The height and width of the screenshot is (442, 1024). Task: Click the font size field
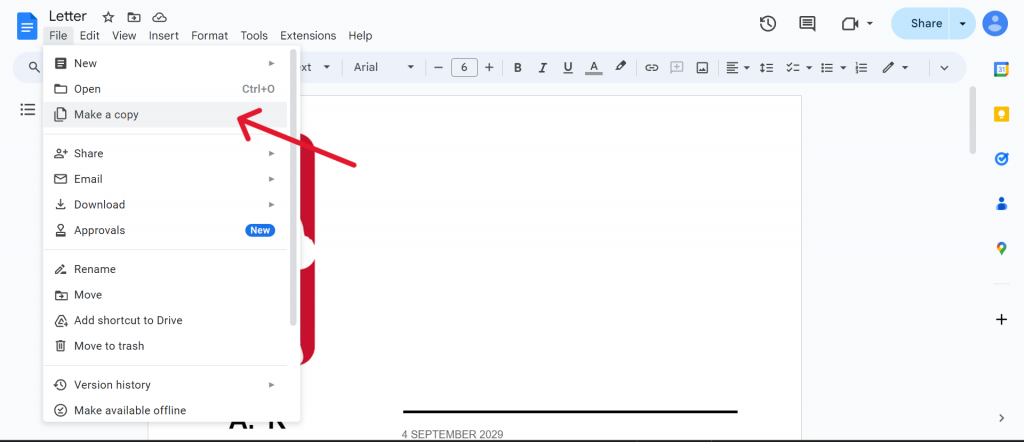(464, 67)
